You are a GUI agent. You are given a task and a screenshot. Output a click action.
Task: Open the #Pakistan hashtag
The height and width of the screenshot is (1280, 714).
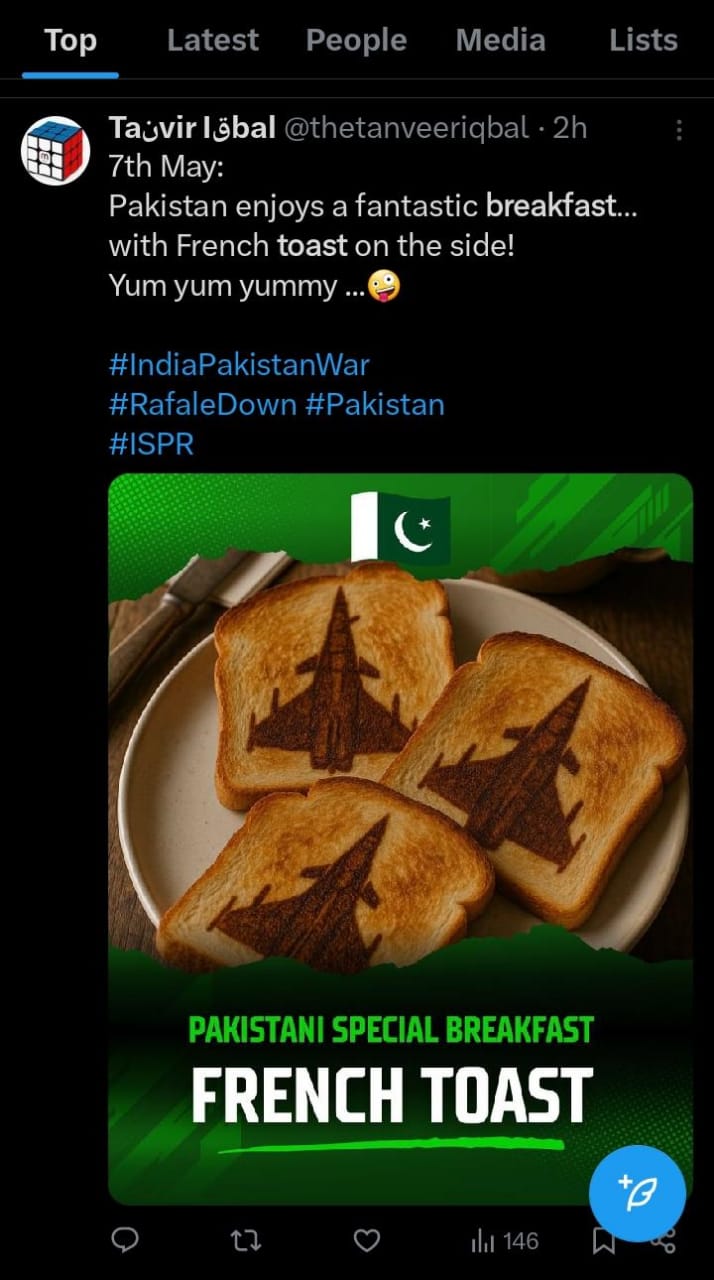coord(375,404)
